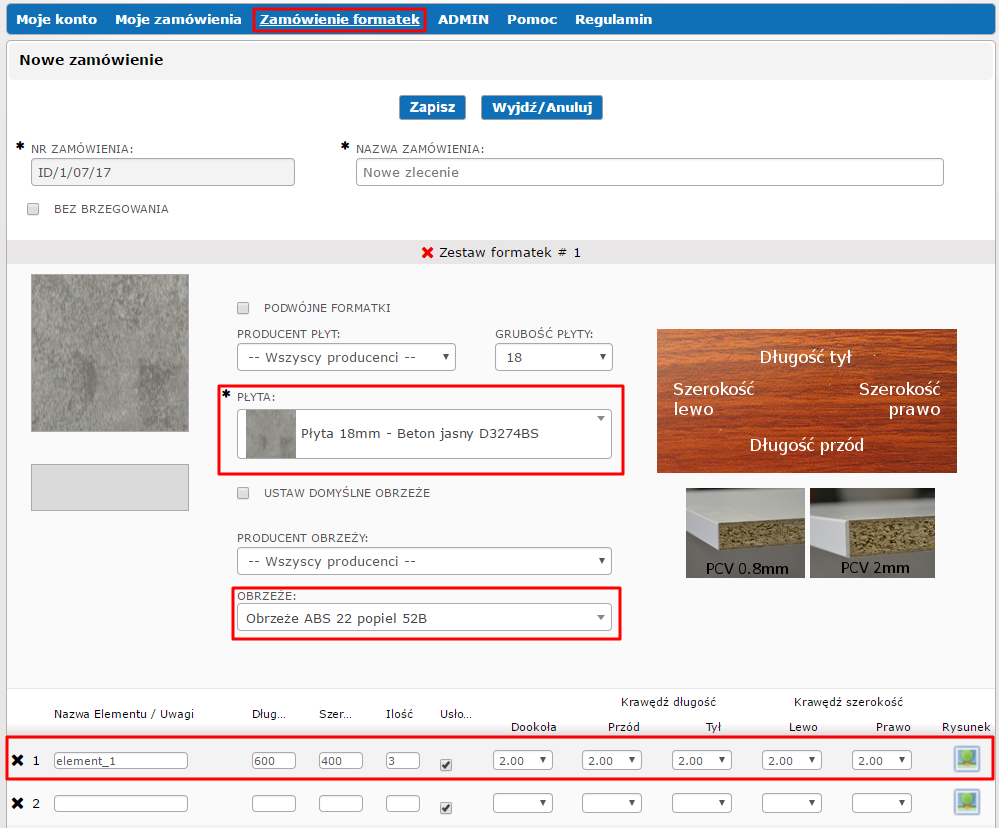Image resolution: width=999 pixels, height=828 pixels.
Task: Open the Regulamin menu item
Action: [x=613, y=19]
